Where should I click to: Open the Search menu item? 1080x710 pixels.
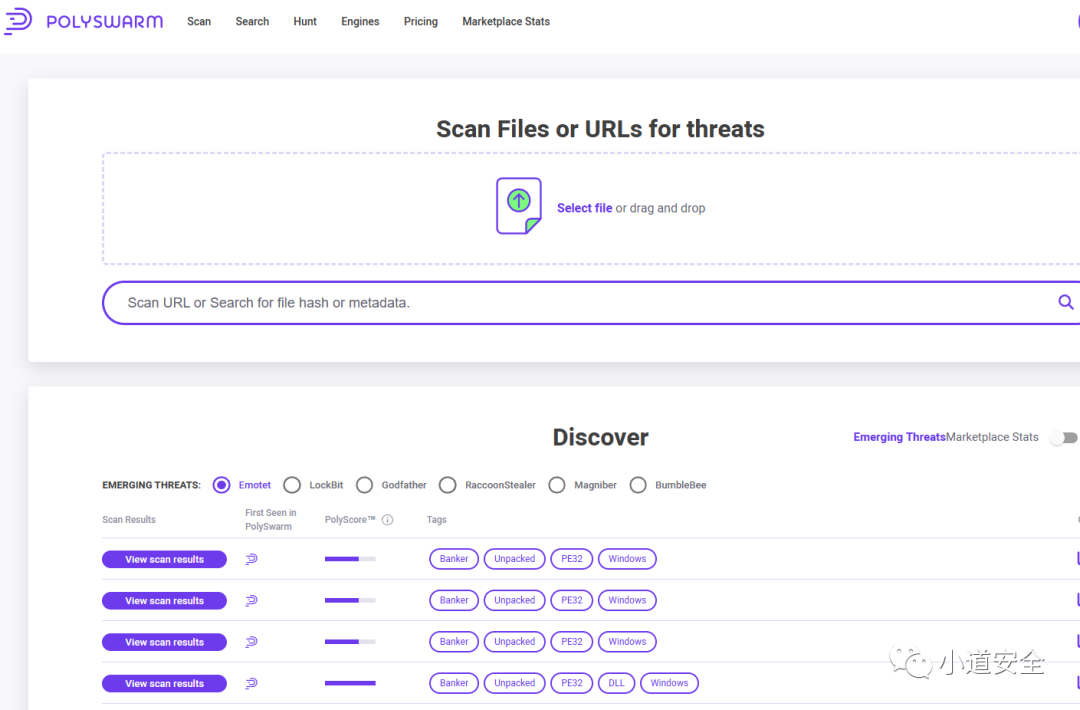[252, 21]
